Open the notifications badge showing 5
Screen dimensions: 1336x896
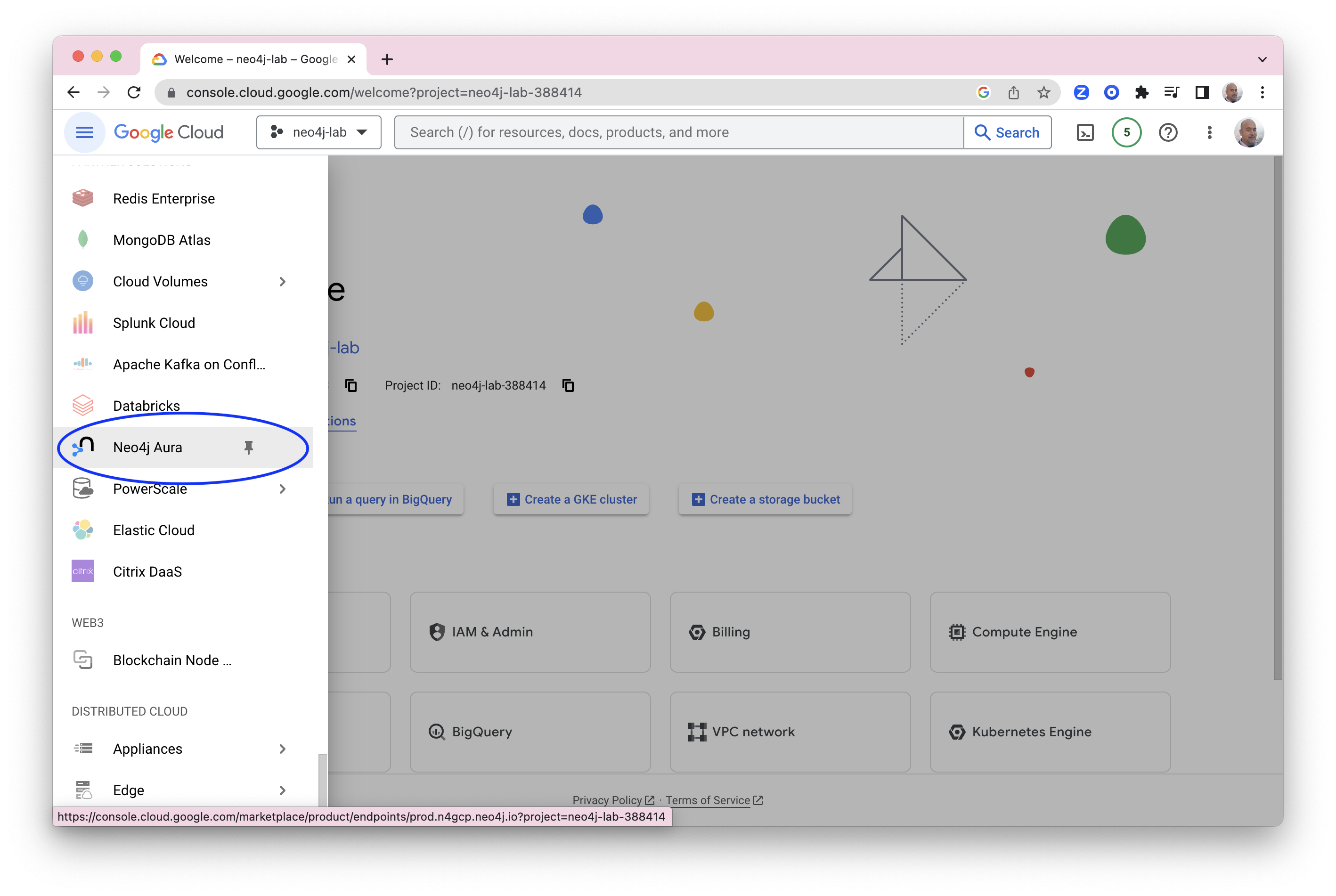pyautogui.click(x=1126, y=132)
